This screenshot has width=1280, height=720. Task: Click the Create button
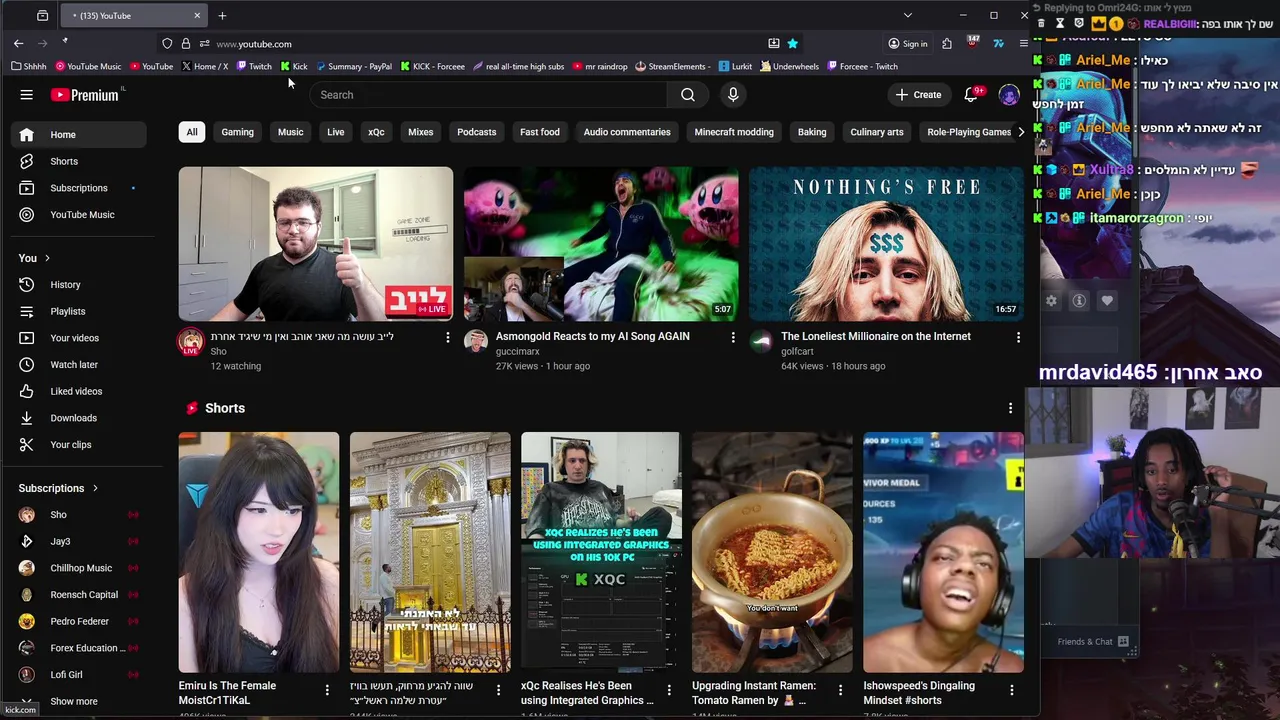(918, 95)
